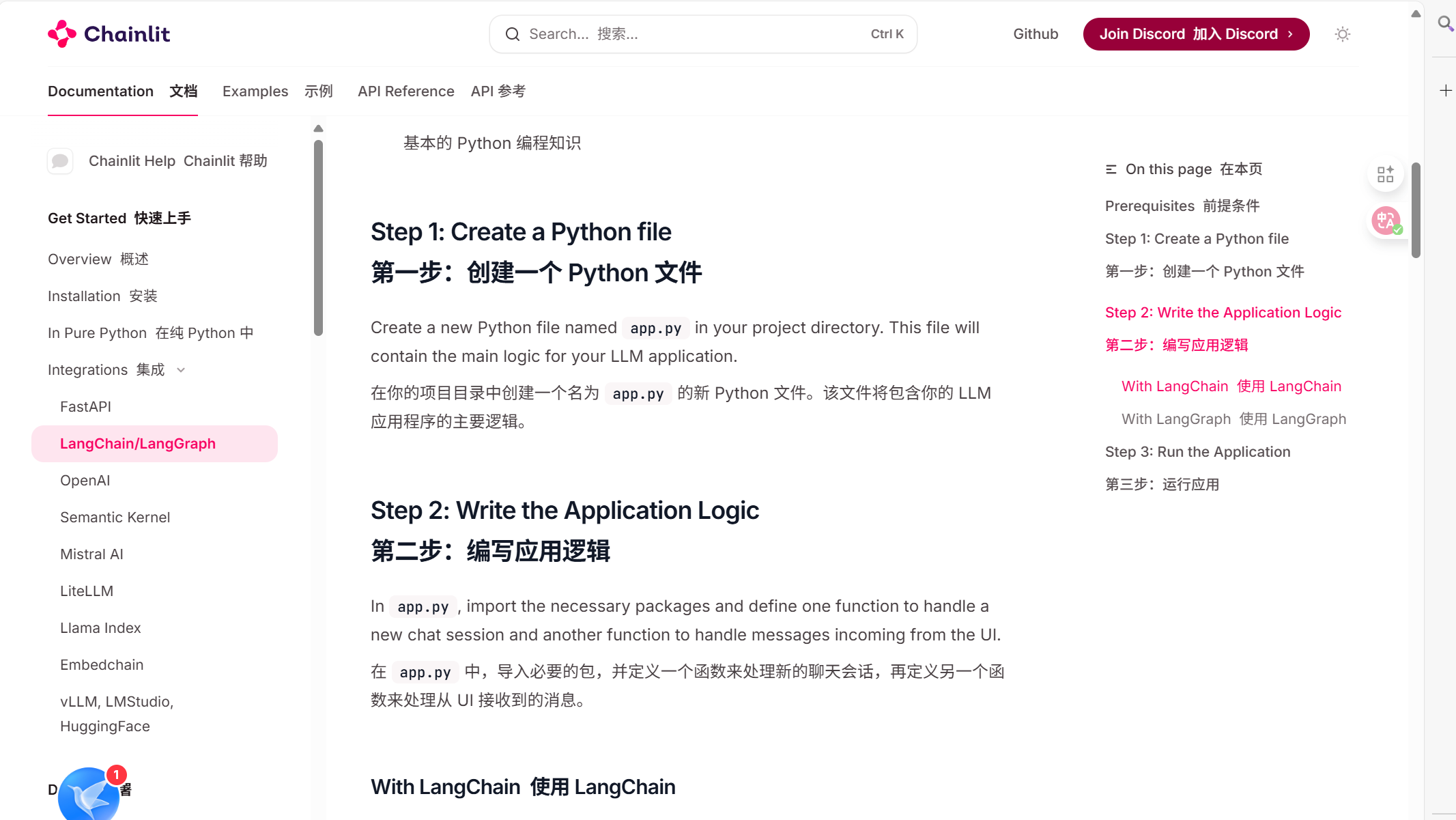Toggle light/dark theme sun icon

point(1342,34)
